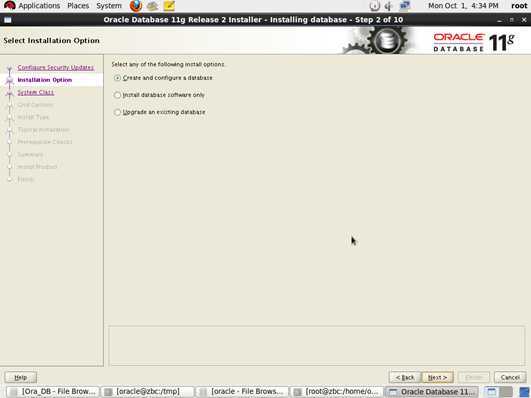Minimize the Oracle installer window
The height and width of the screenshot is (398, 531).
tap(500, 20)
